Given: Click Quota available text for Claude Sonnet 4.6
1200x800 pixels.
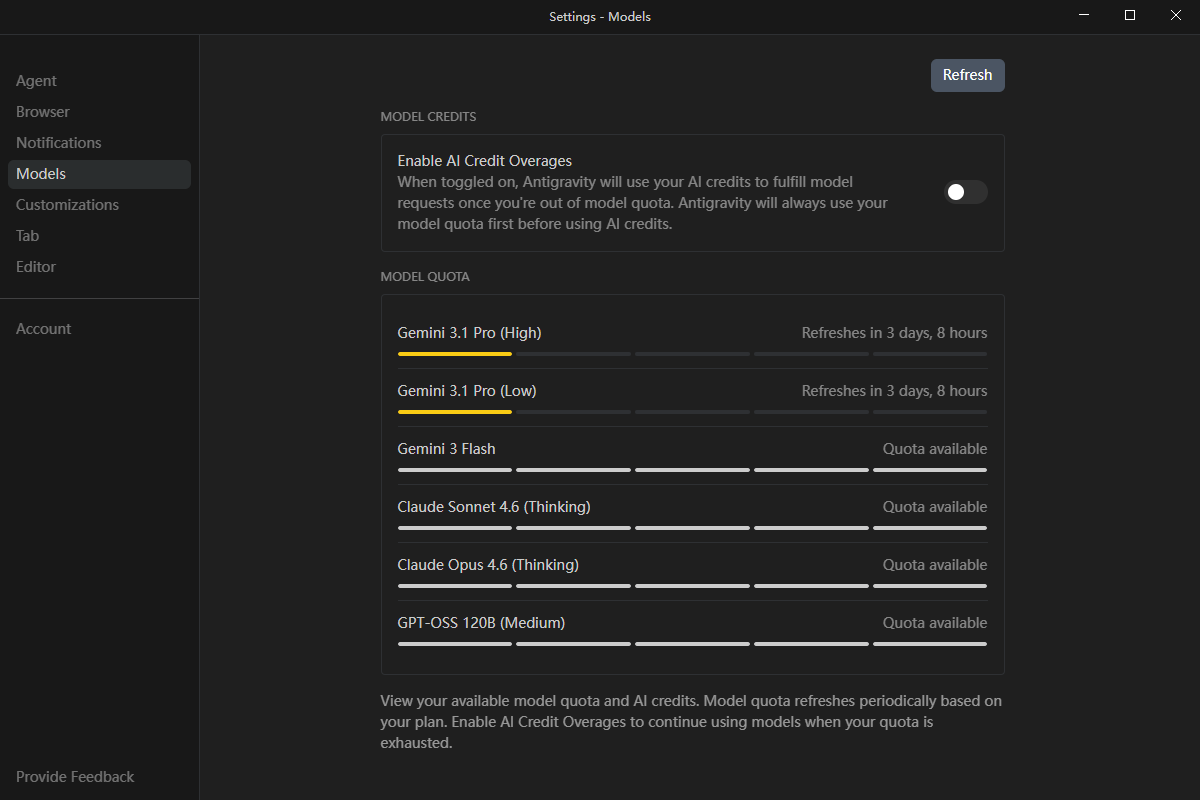Looking at the screenshot, I should [935, 507].
